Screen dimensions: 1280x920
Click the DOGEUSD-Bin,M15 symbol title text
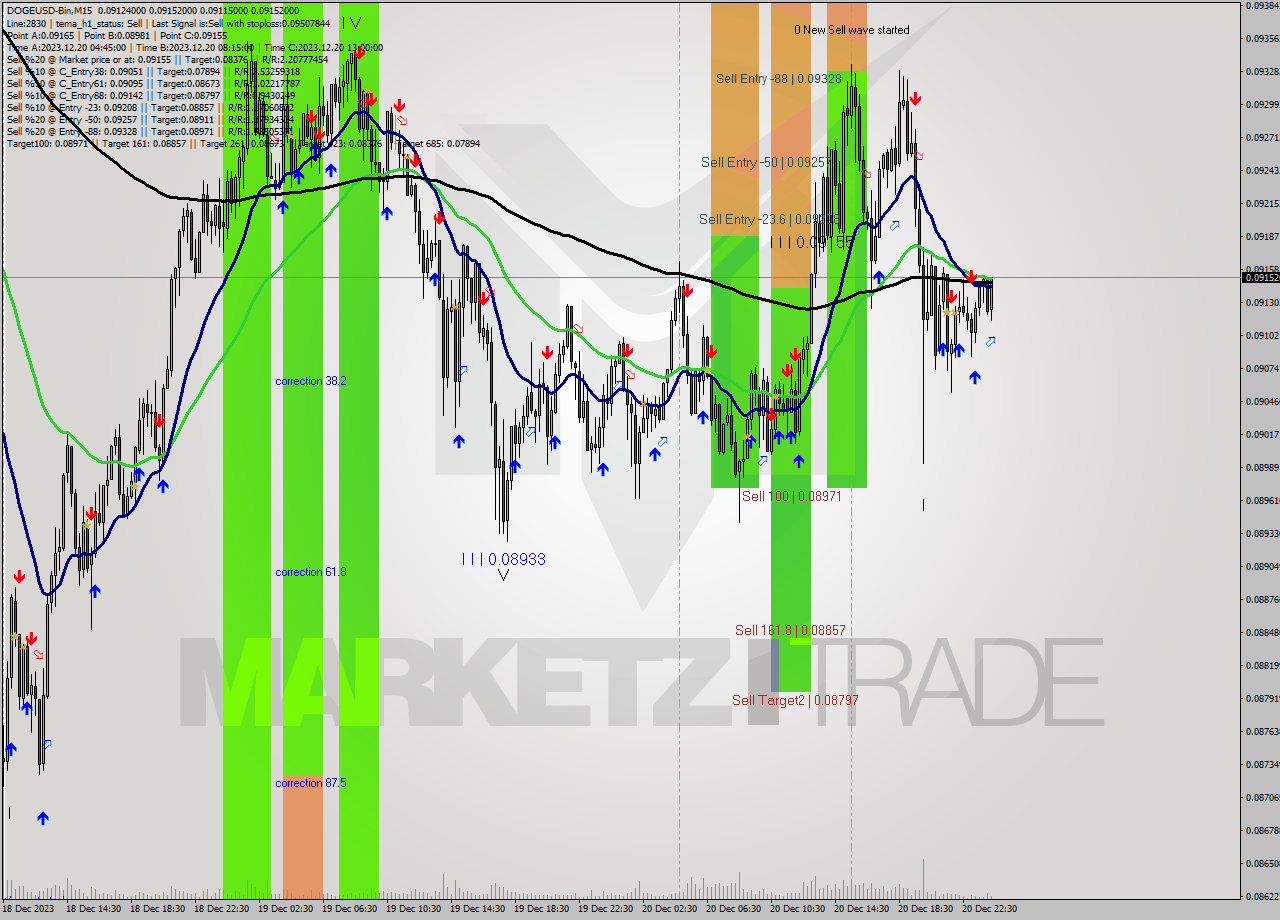47,10
